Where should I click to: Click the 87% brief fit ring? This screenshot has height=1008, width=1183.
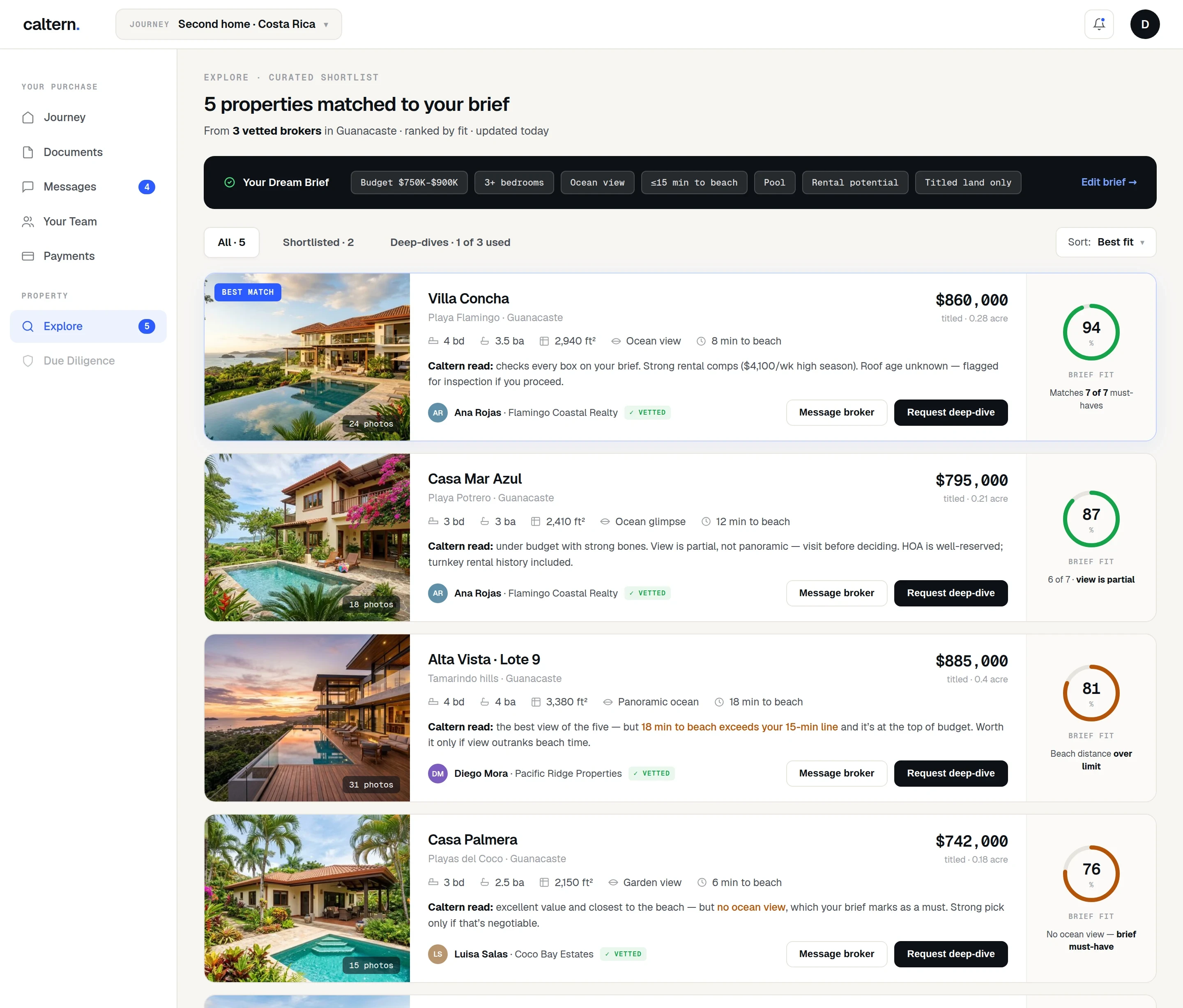click(x=1091, y=518)
